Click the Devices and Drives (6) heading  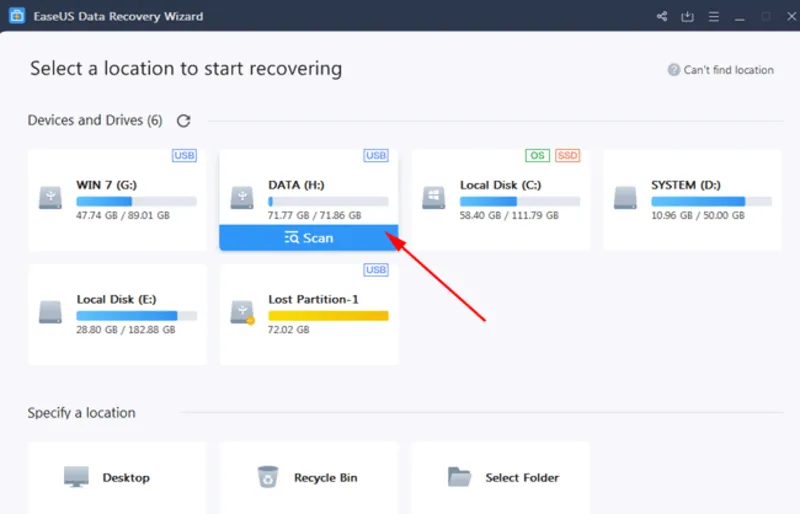[x=95, y=120]
